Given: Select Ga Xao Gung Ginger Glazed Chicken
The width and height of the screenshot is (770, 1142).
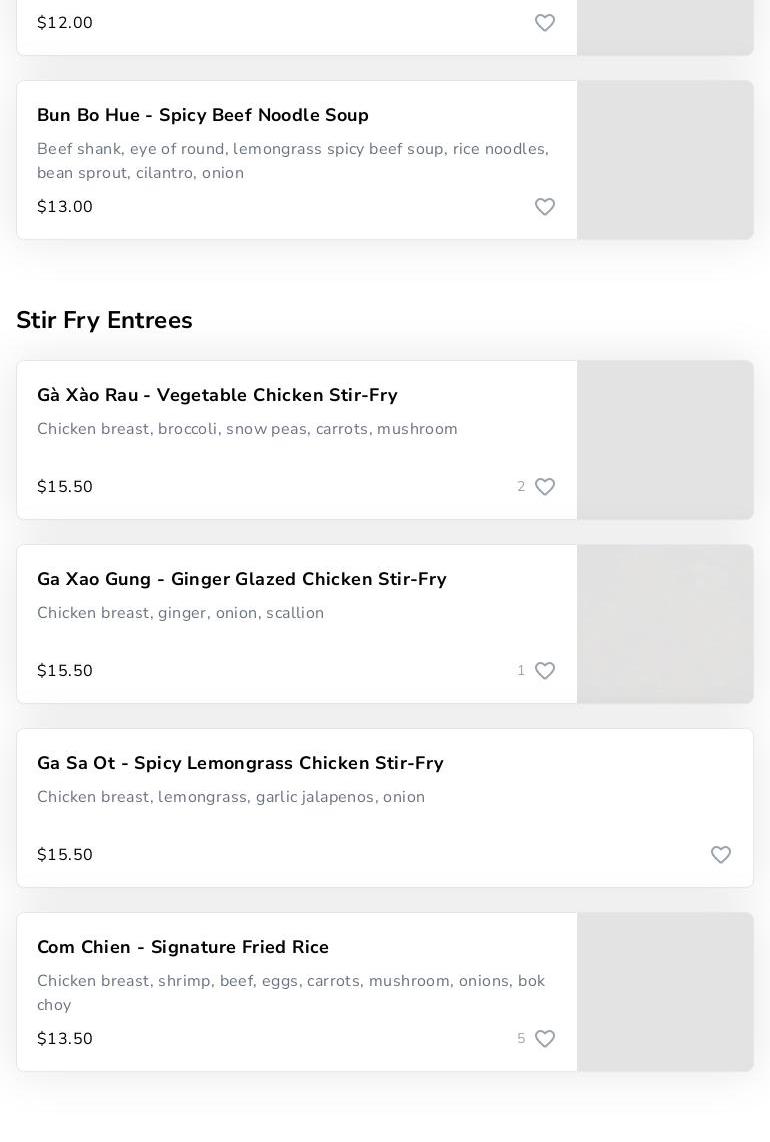Looking at the screenshot, I should 242,580.
